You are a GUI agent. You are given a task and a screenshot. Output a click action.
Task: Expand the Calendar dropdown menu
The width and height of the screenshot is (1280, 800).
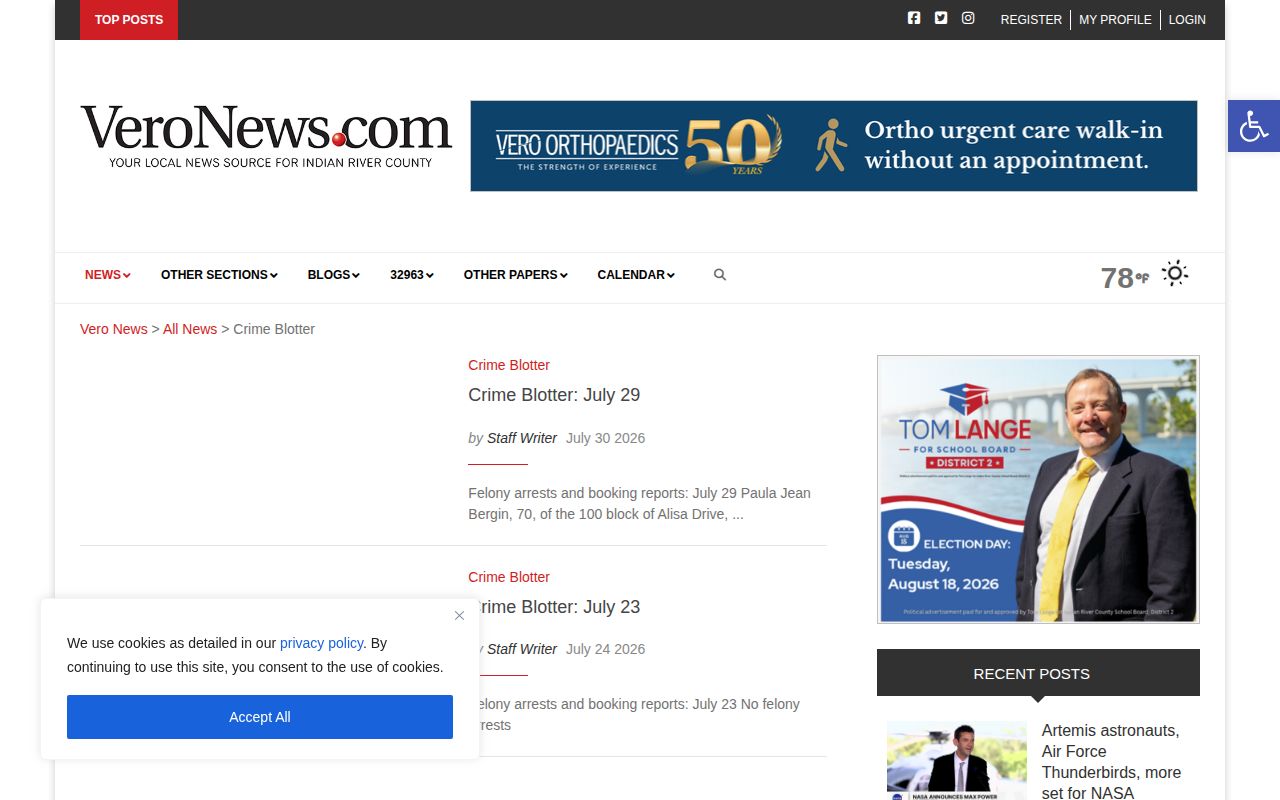[636, 275]
